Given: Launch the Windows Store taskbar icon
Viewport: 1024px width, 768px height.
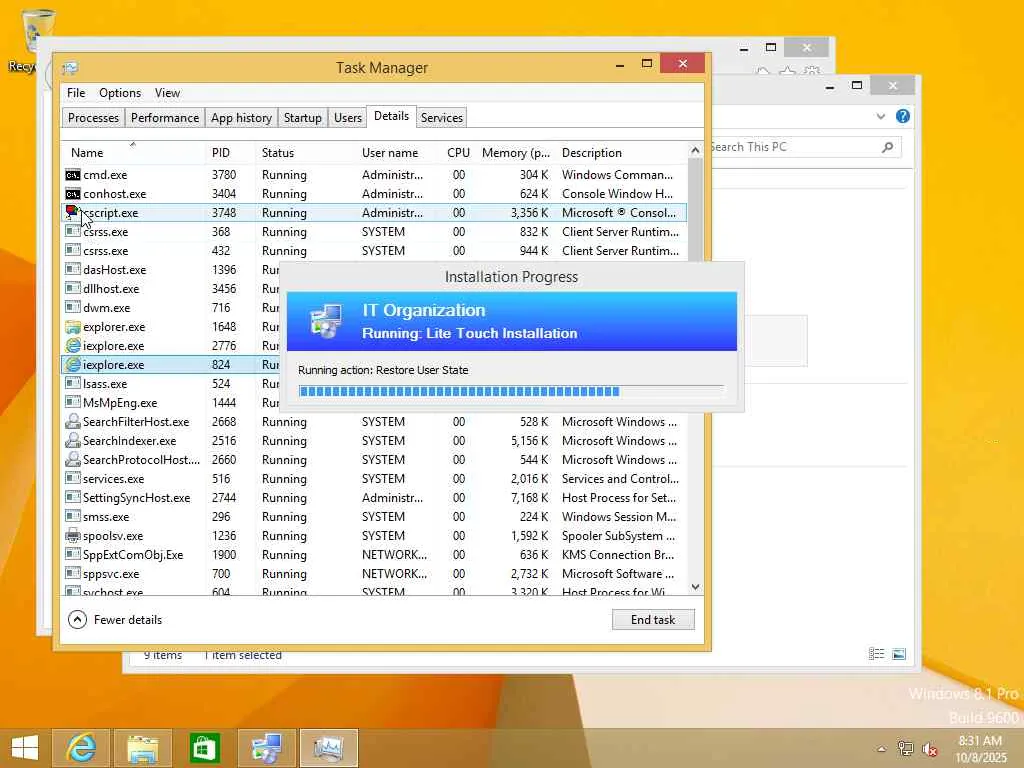Looking at the screenshot, I should tap(205, 748).
